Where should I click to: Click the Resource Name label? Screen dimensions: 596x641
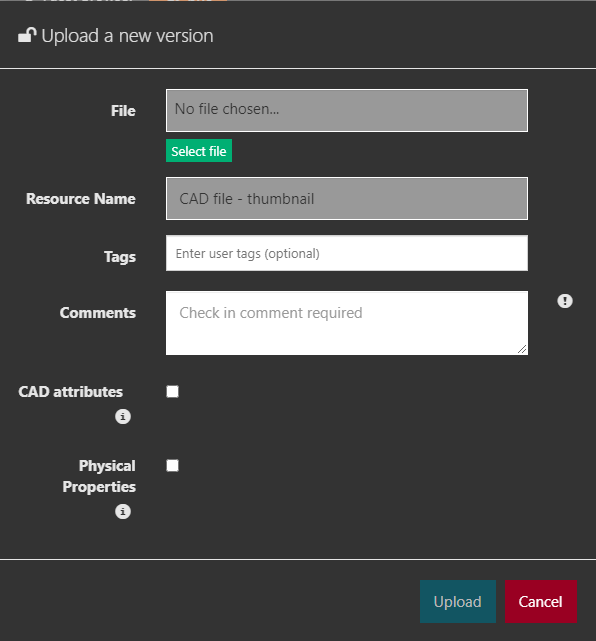click(81, 199)
